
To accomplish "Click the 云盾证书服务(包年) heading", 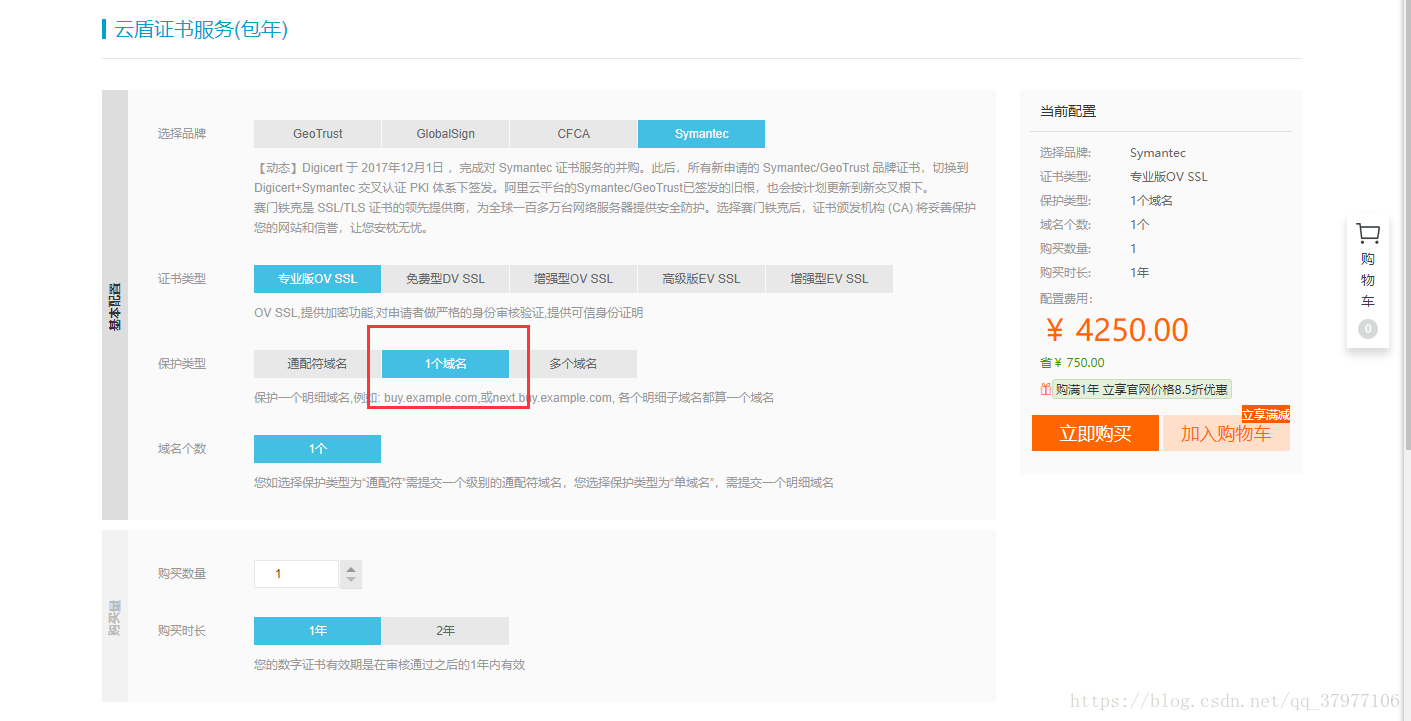I will click(201, 29).
